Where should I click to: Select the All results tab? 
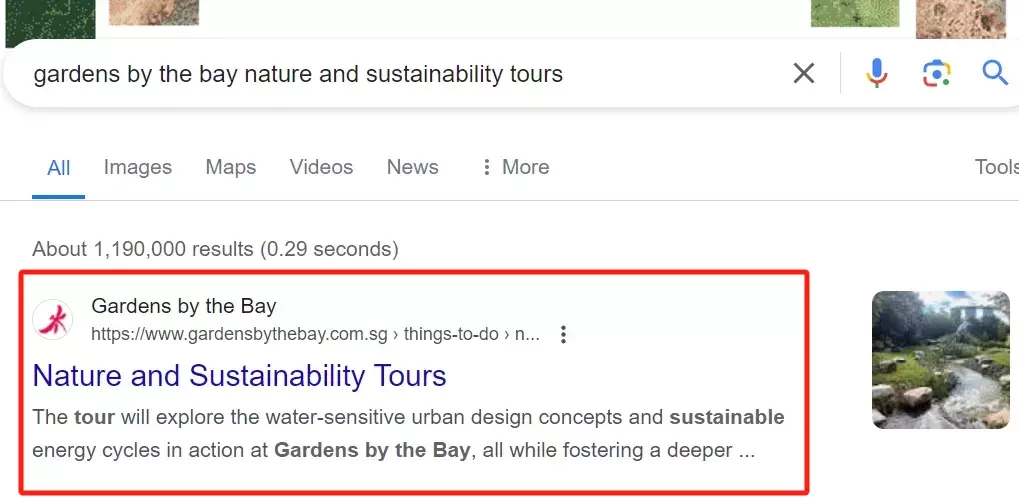pos(58,168)
